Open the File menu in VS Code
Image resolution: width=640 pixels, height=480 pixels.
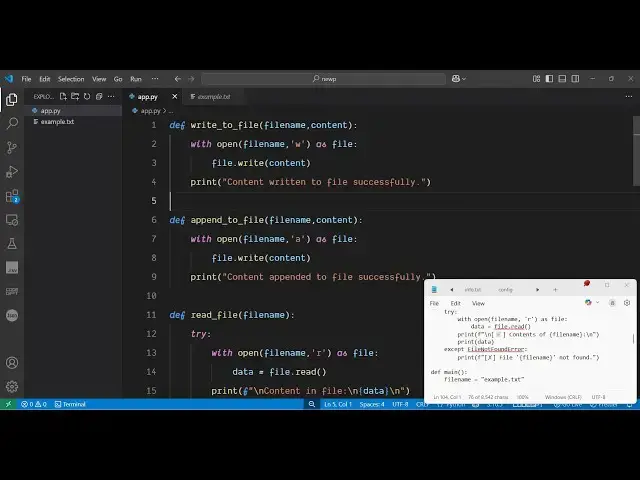point(26,79)
